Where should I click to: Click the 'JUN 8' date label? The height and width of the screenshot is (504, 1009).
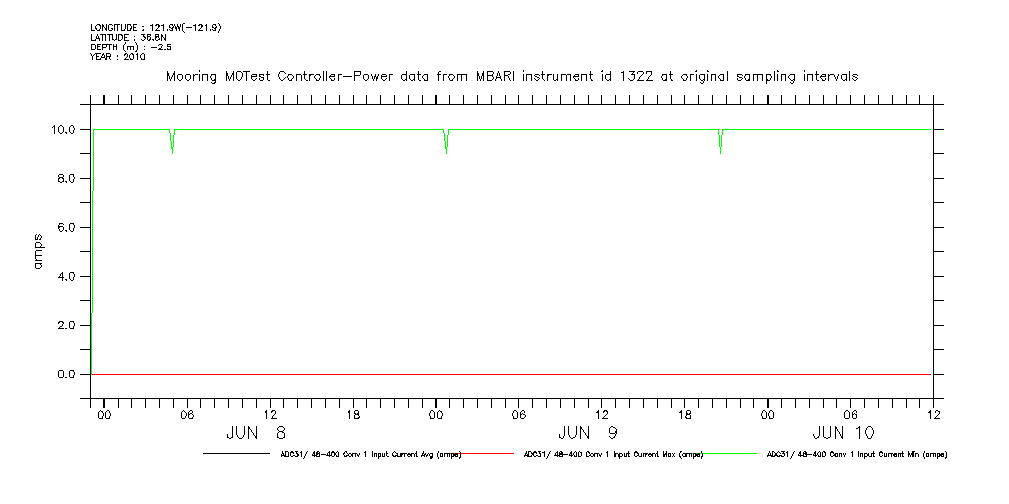click(x=256, y=433)
